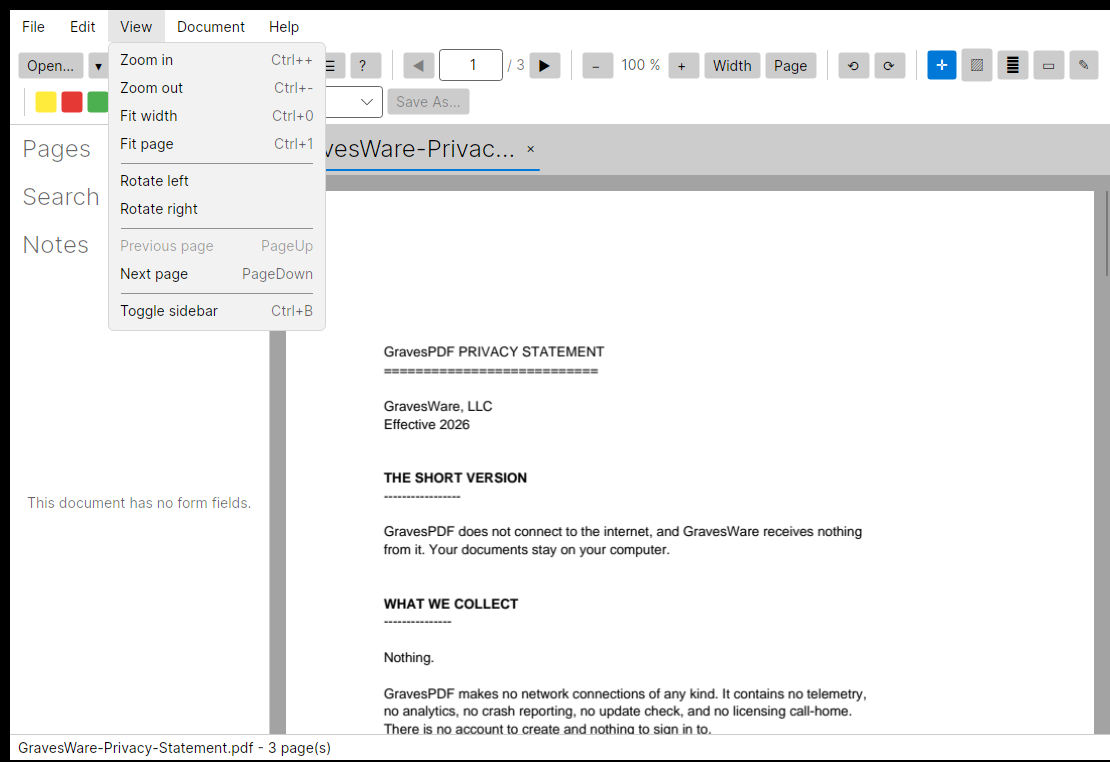Close the GravesWare-Privacy document tab
1110x762 pixels.
530,149
